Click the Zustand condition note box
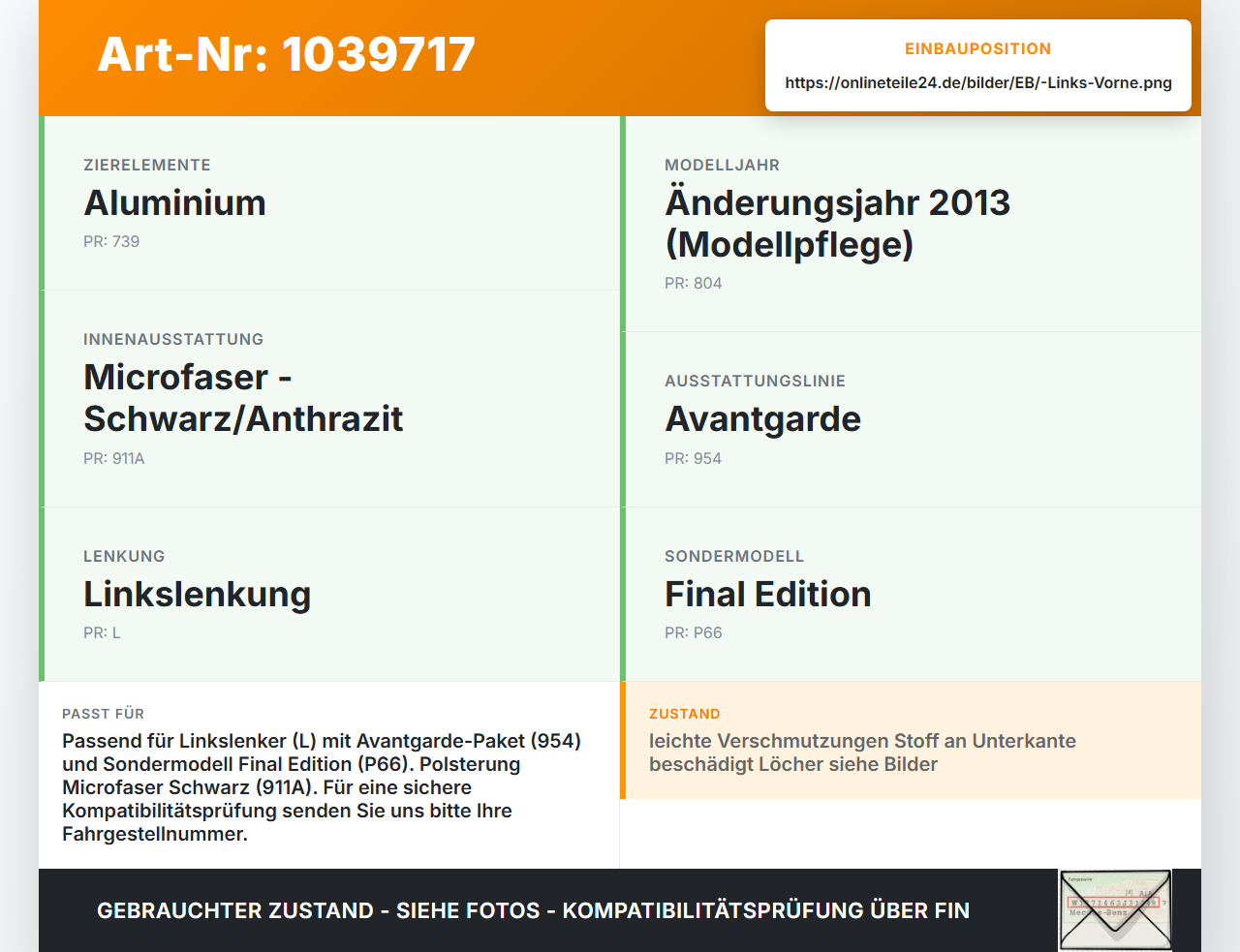 tap(911, 740)
